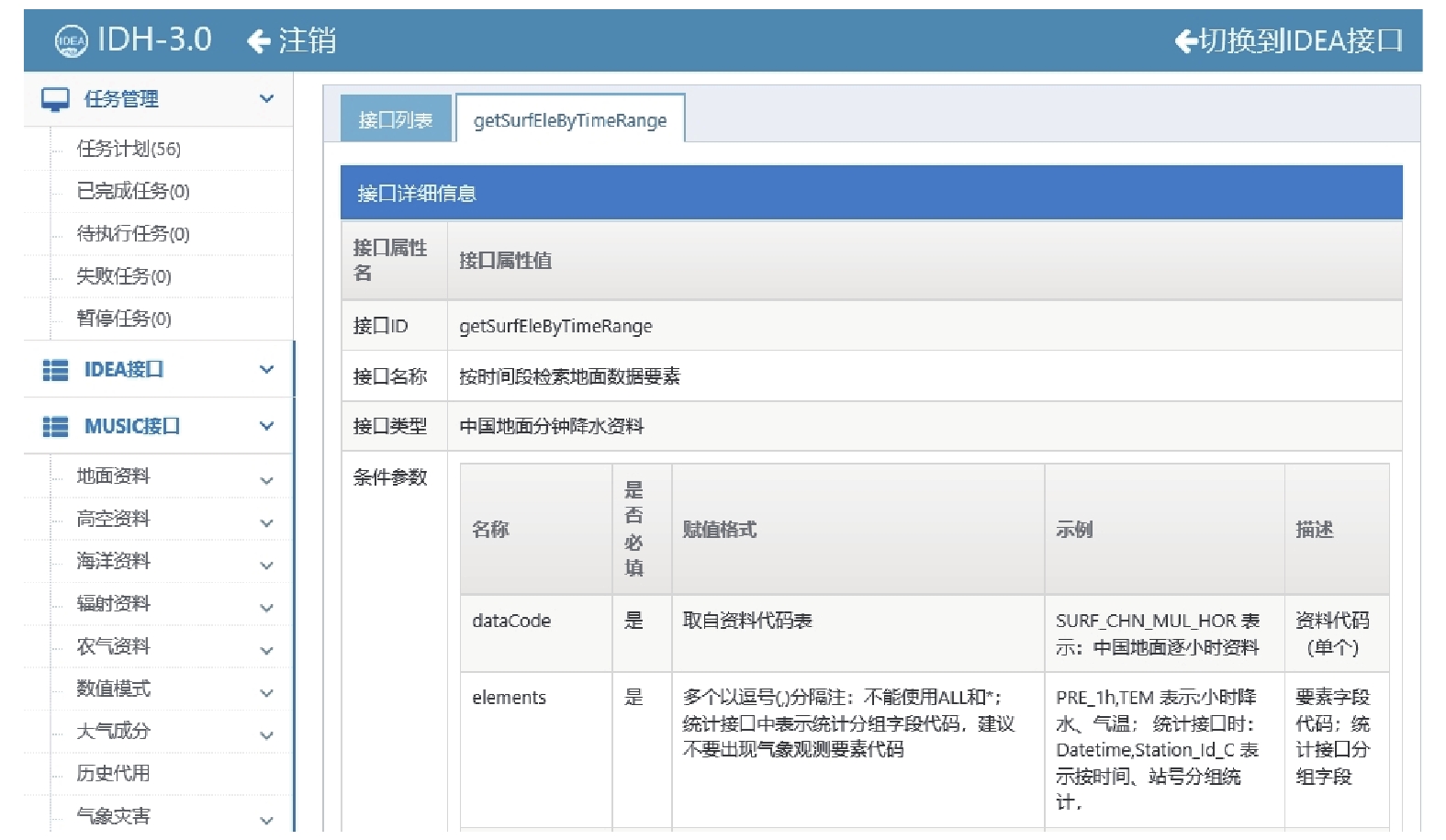Click the list icon beside MUSIC接口
The height and width of the screenshot is (840, 1446).
point(55,427)
